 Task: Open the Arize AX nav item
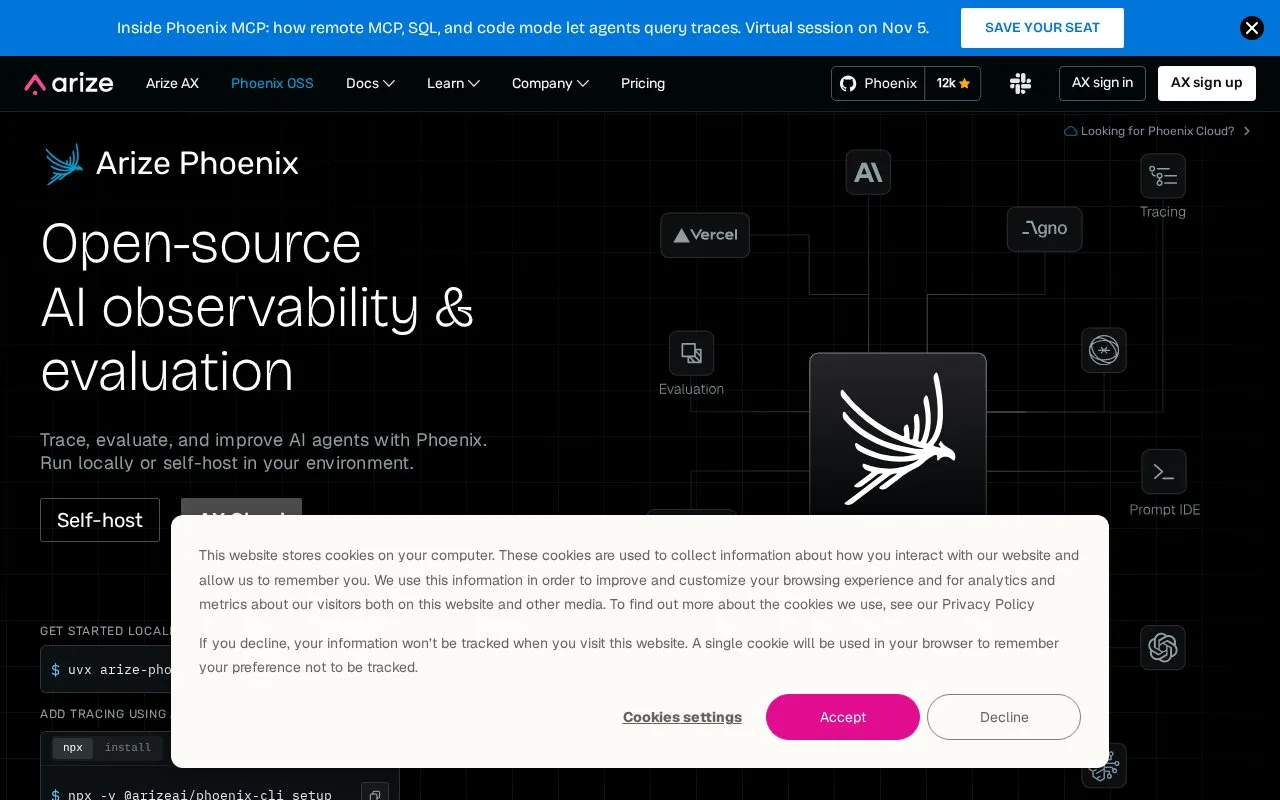(172, 83)
